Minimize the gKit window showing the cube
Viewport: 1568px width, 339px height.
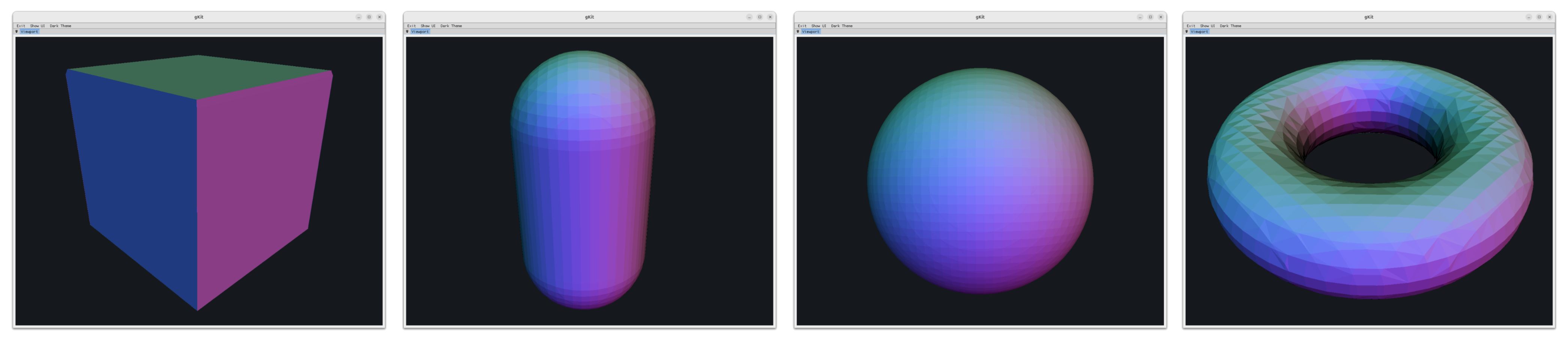[359, 17]
